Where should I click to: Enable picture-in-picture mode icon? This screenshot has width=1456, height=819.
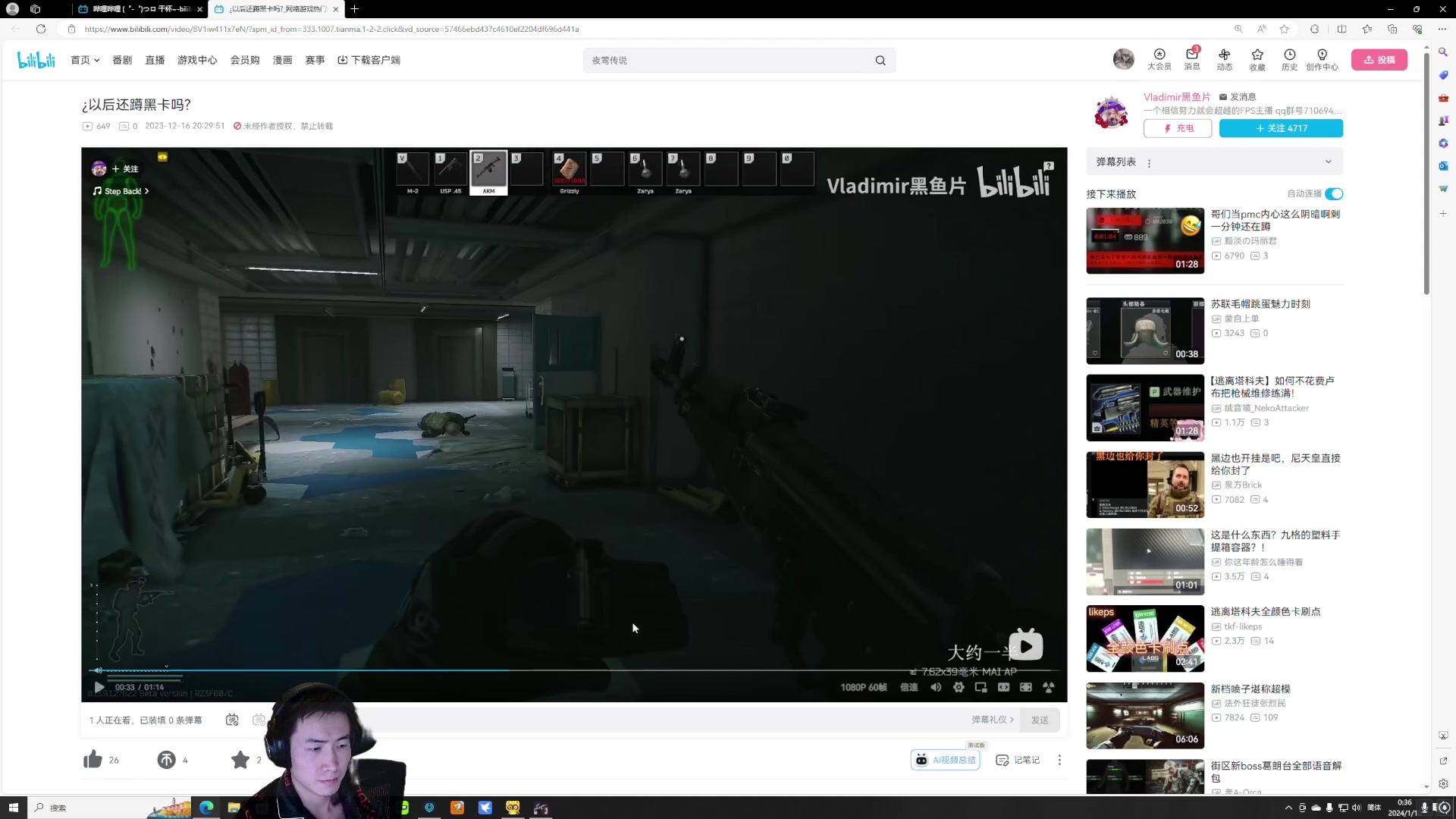981,687
